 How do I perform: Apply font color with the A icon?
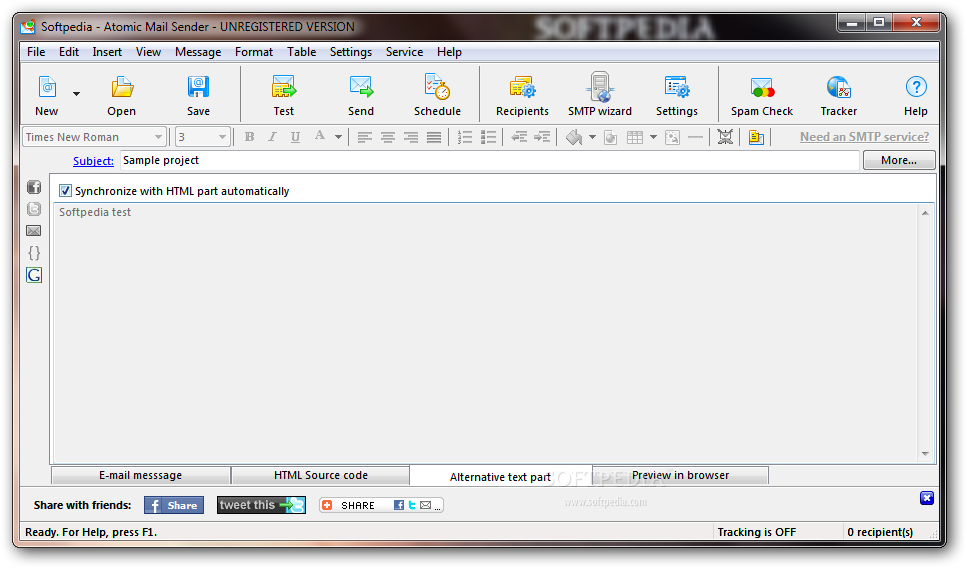point(319,136)
